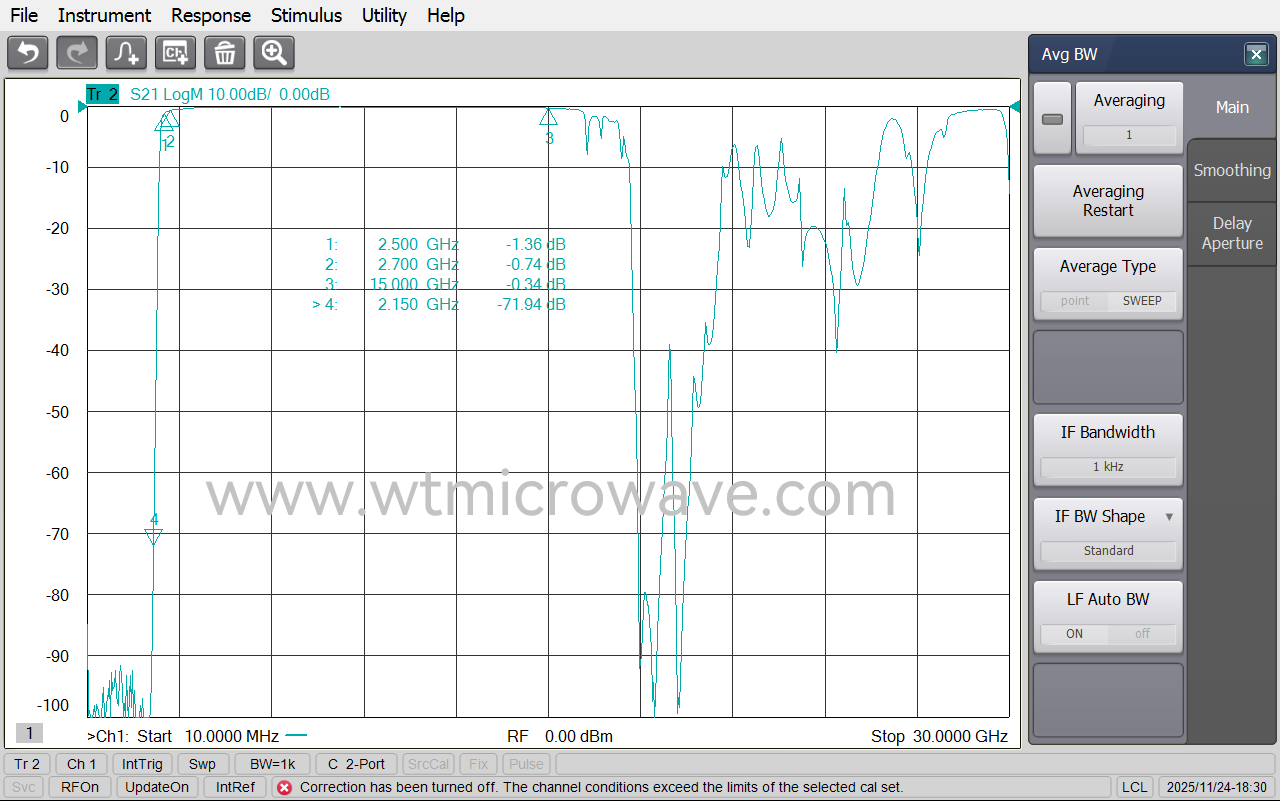1280x801 pixels.
Task: Add a new channel window icon
Action: [x=176, y=53]
